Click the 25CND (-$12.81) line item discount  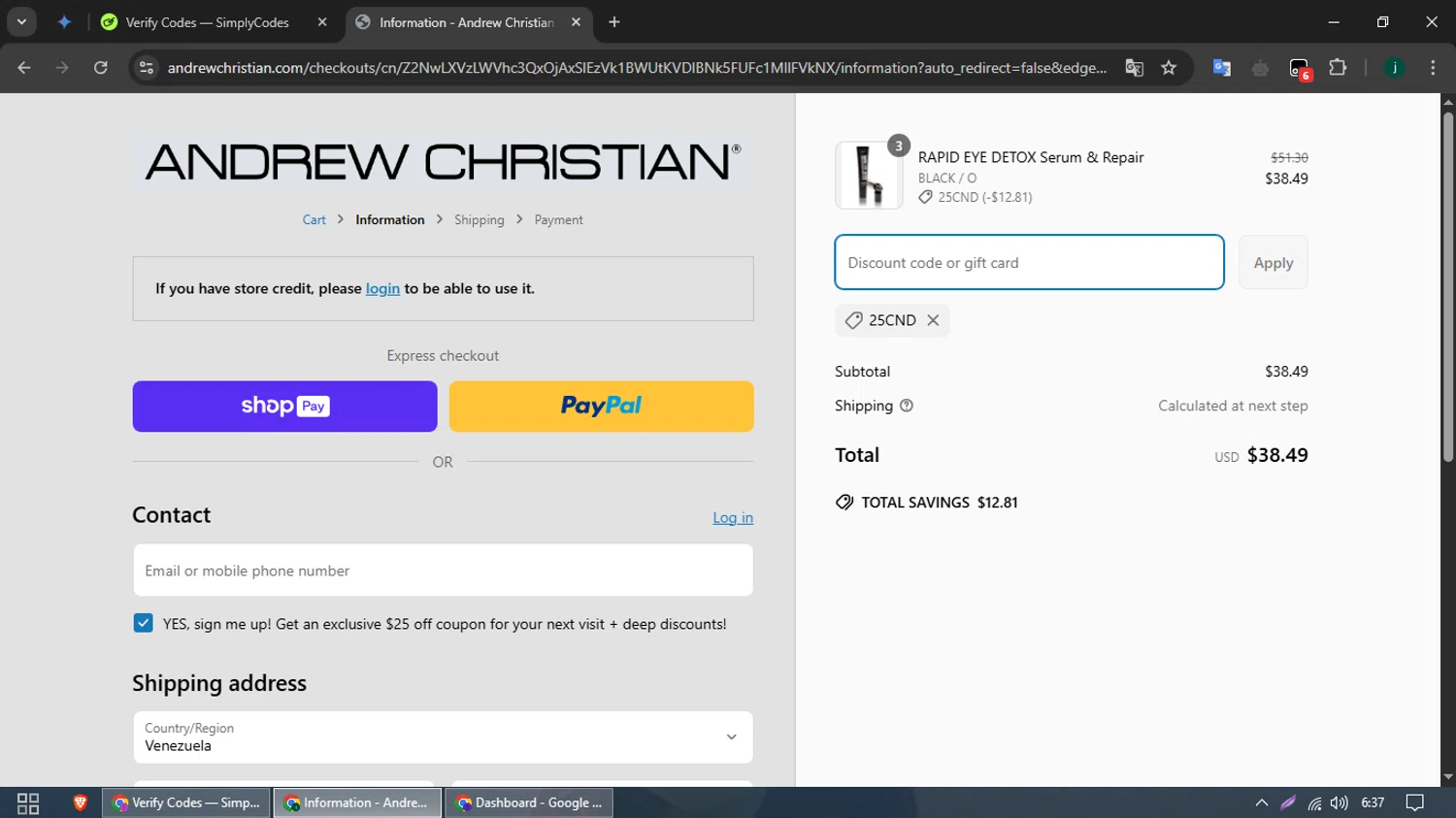[x=976, y=197]
